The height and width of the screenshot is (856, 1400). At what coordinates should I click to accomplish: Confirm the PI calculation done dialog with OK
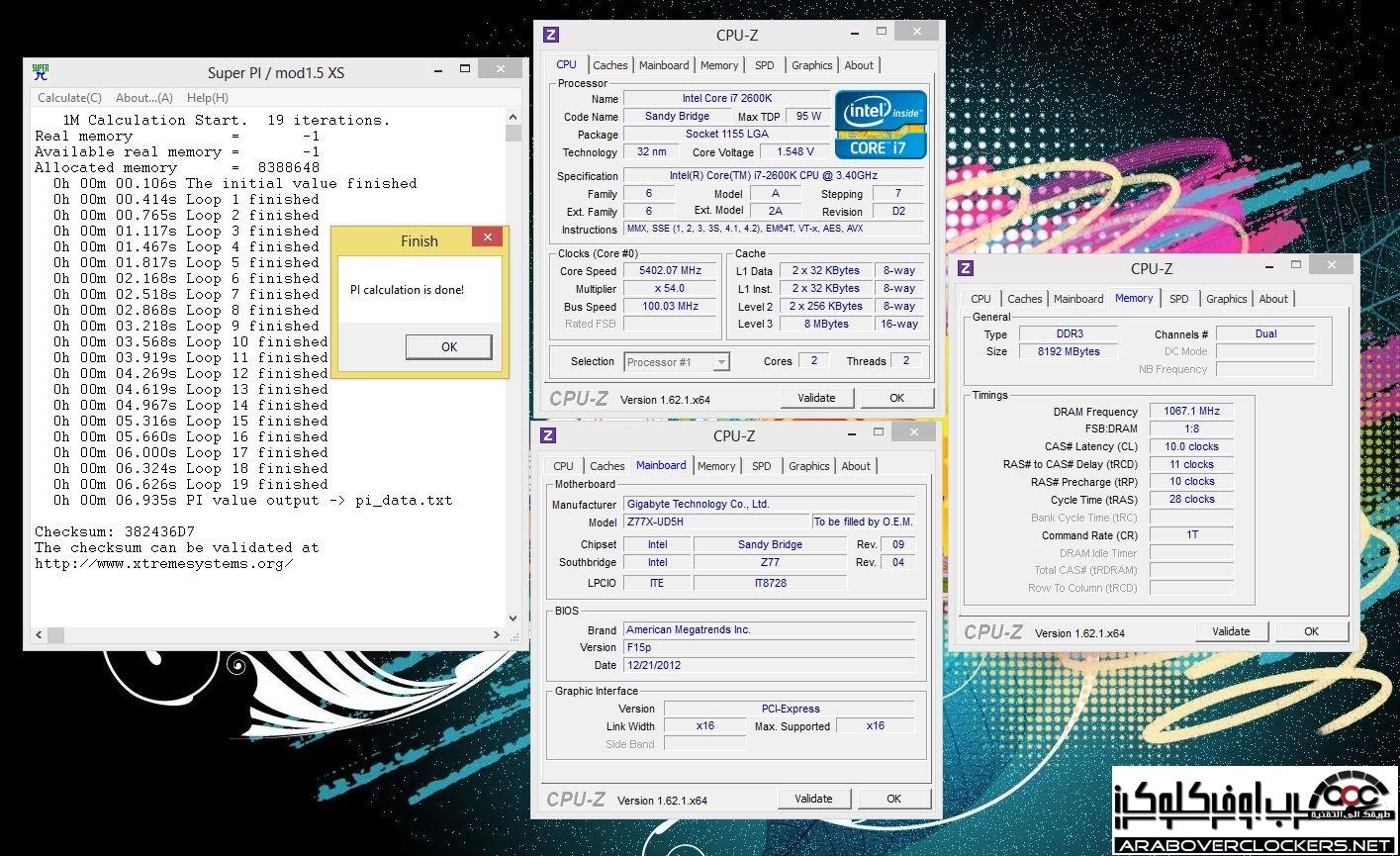(x=449, y=346)
